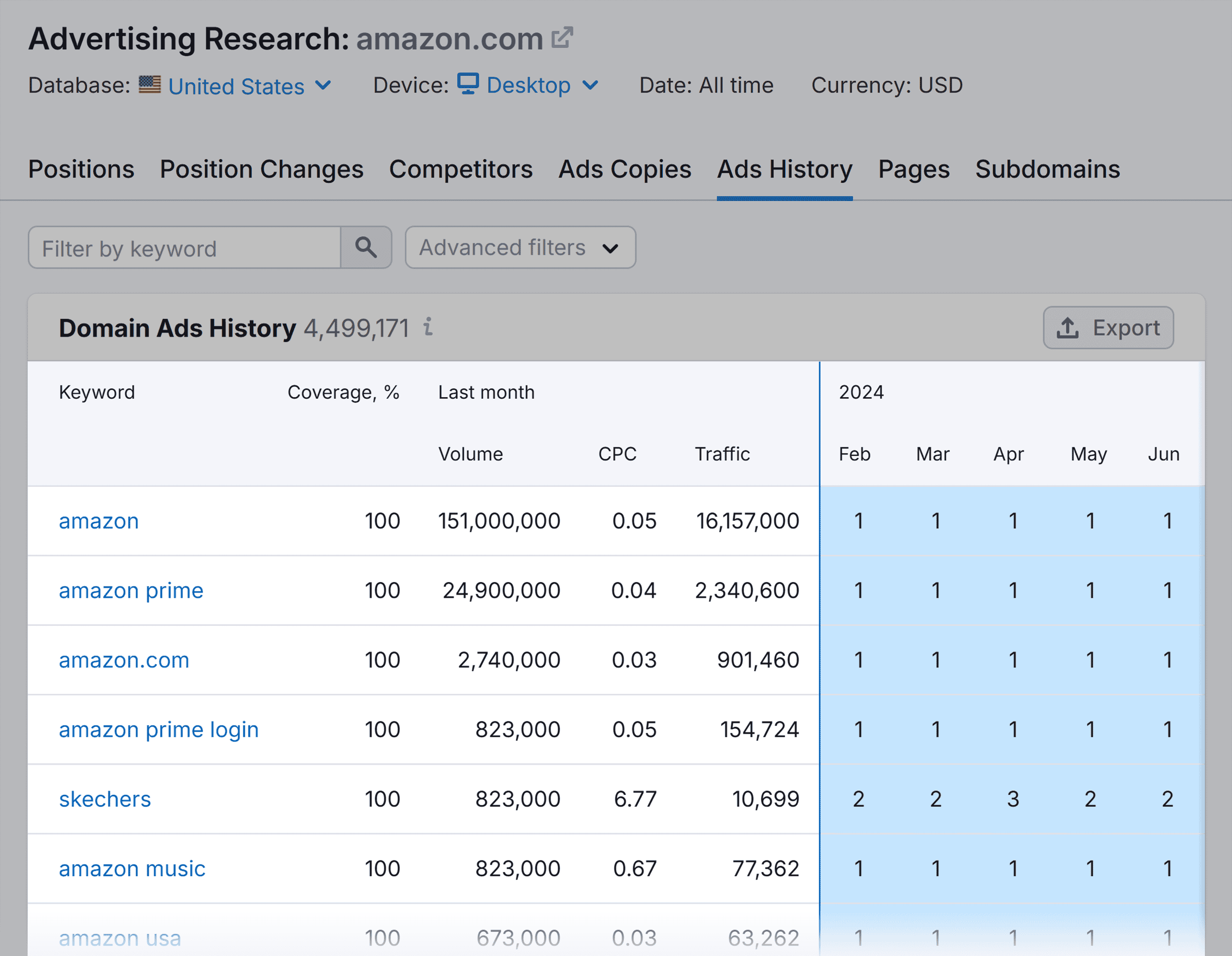Click the keyword search magnifying glass icon
This screenshot has height=956, width=1232.
366,247
